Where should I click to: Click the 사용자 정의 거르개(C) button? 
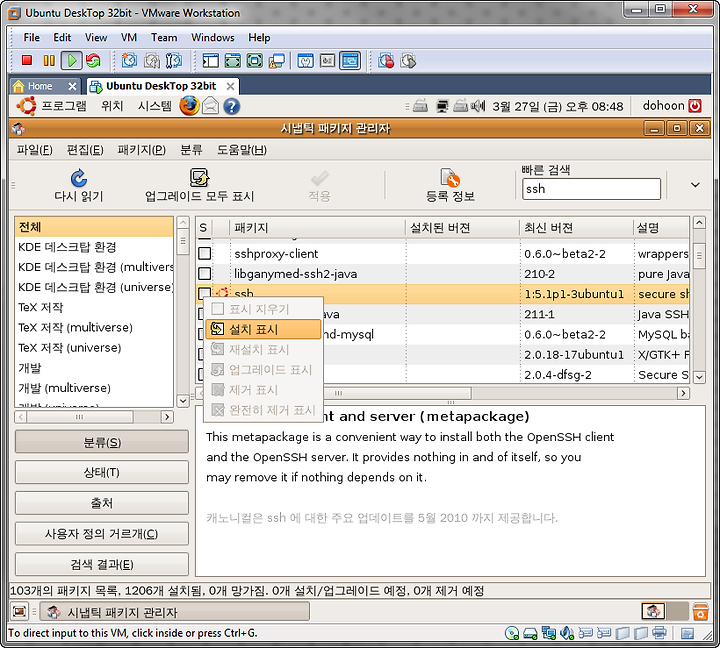(101, 534)
